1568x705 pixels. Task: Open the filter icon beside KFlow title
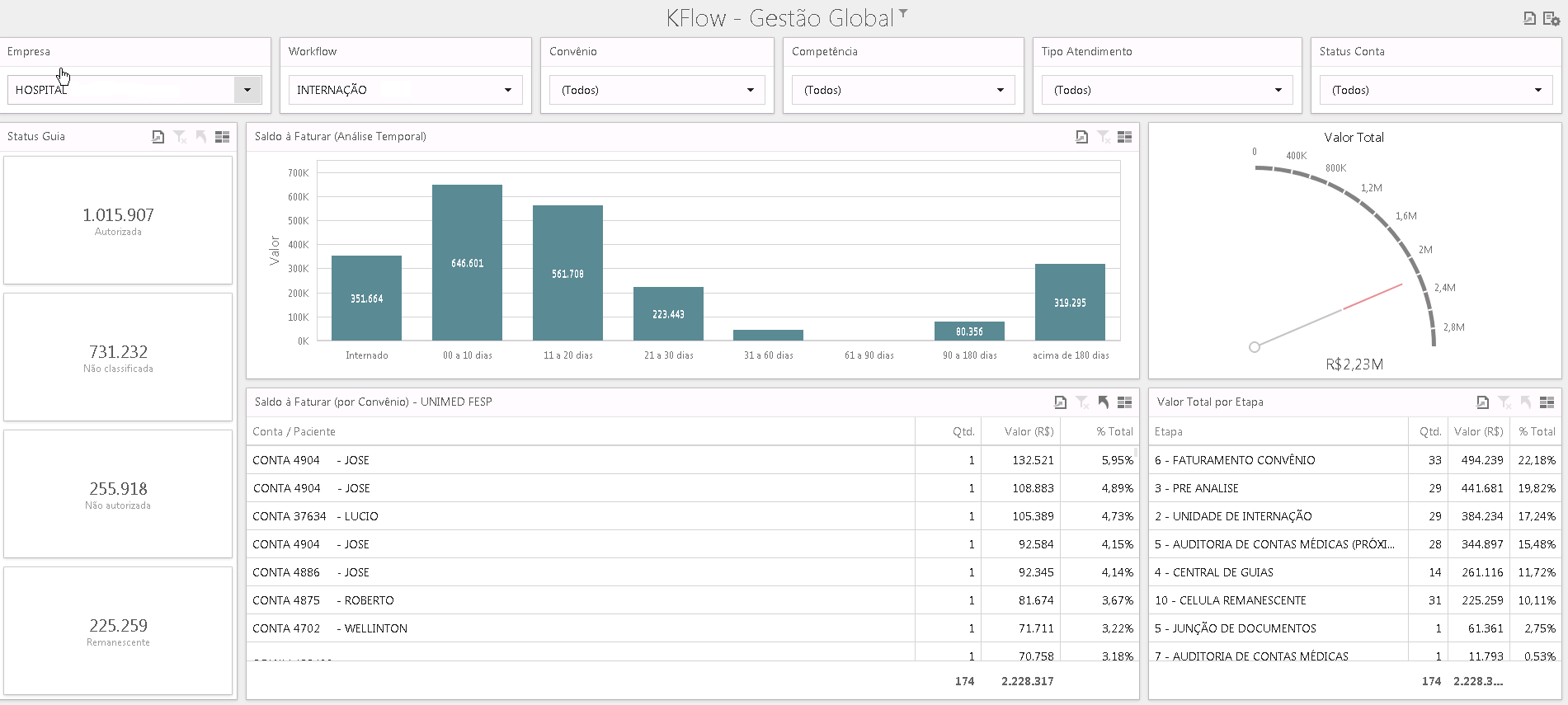tap(903, 13)
